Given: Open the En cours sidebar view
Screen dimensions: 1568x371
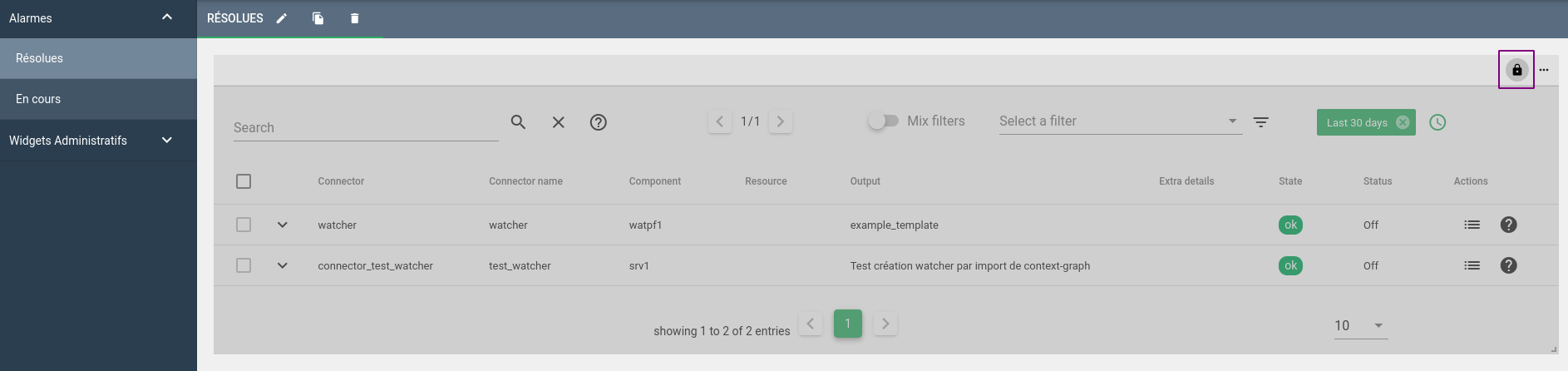Looking at the screenshot, I should [x=38, y=99].
